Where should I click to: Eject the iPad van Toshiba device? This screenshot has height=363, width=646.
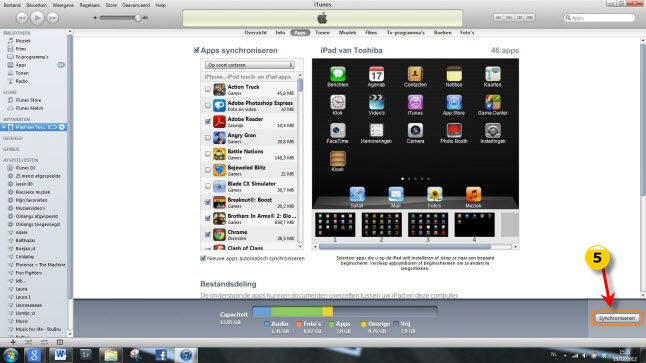[x=61, y=127]
